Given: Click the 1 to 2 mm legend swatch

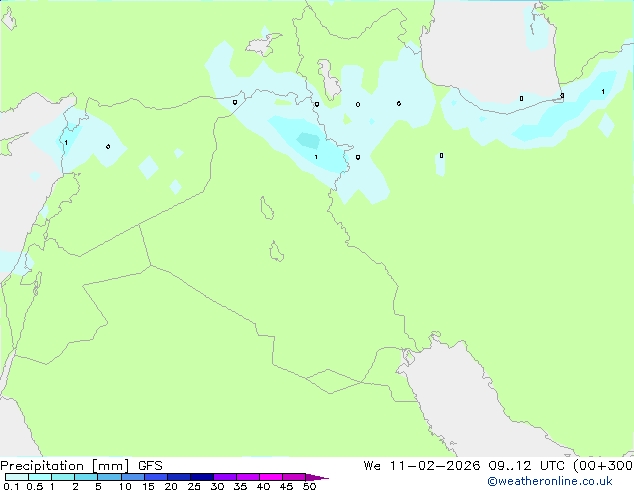Looking at the screenshot, I should click(x=63, y=477).
